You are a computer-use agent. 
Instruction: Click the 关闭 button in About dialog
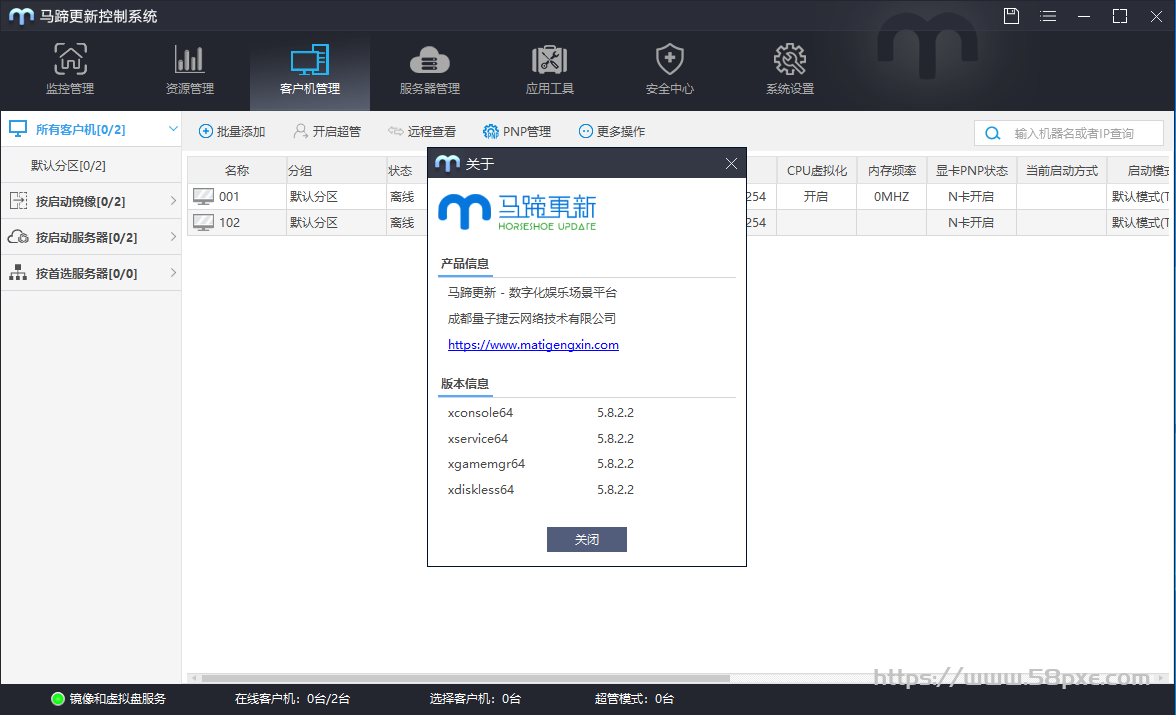click(586, 539)
